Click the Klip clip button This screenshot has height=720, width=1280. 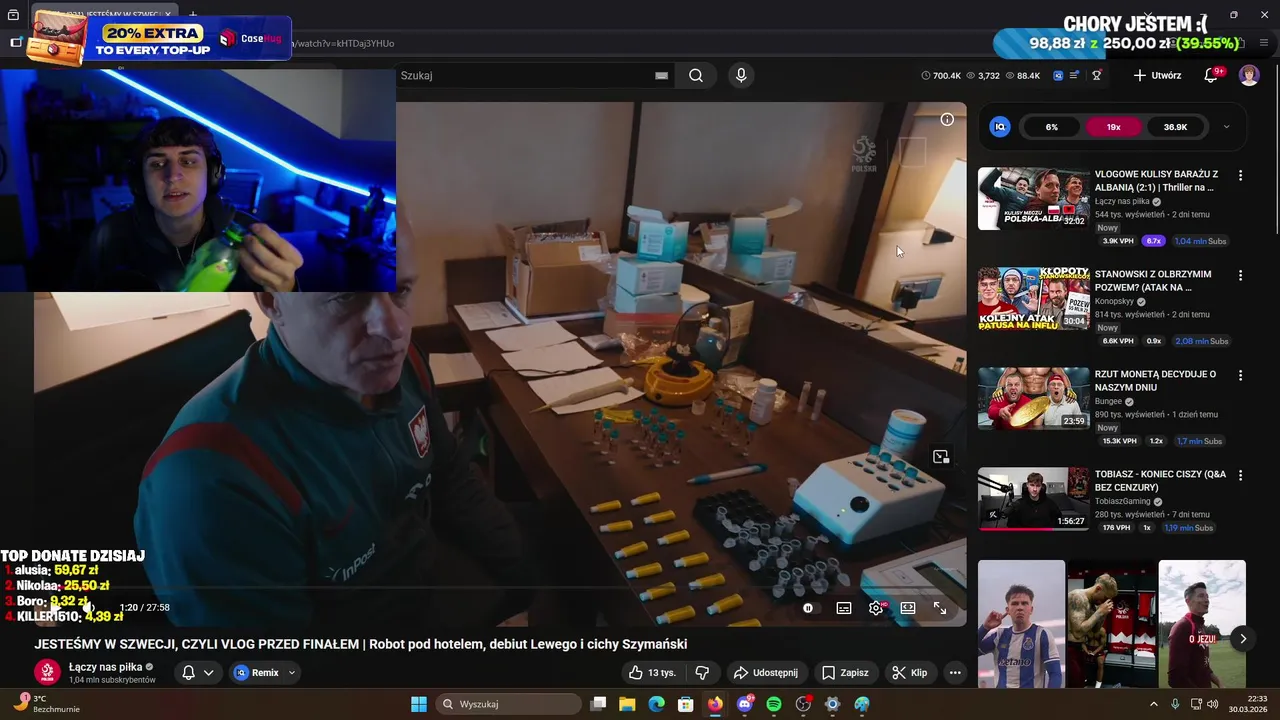click(910, 673)
